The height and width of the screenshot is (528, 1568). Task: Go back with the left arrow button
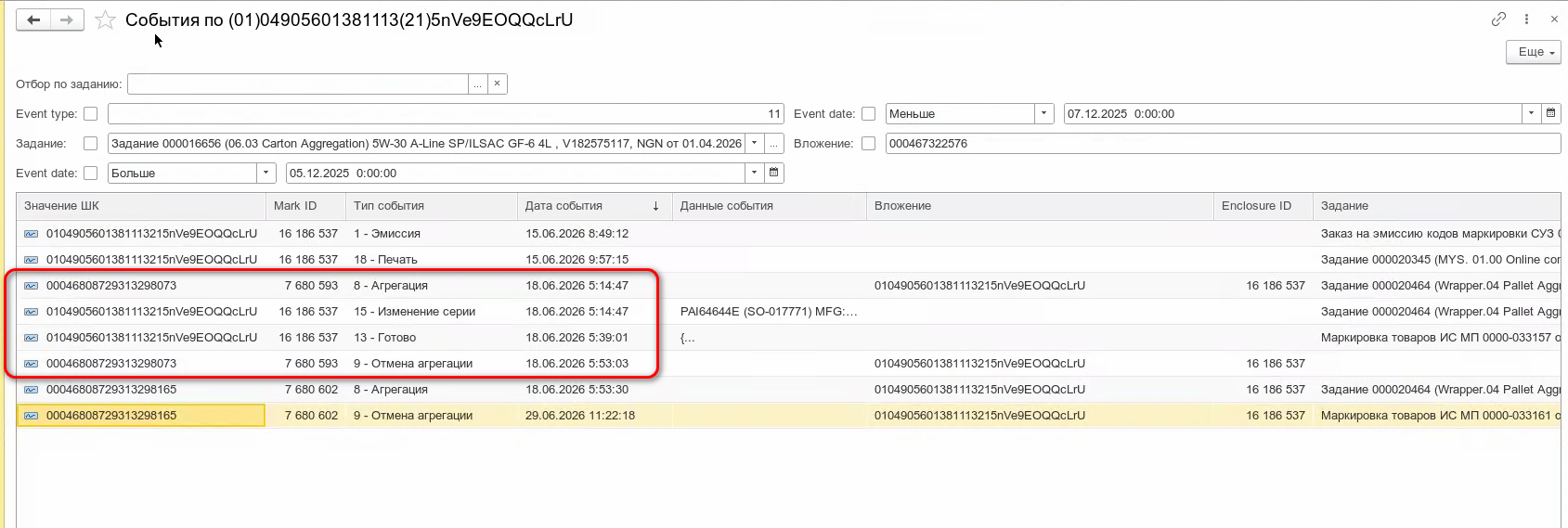[x=33, y=19]
